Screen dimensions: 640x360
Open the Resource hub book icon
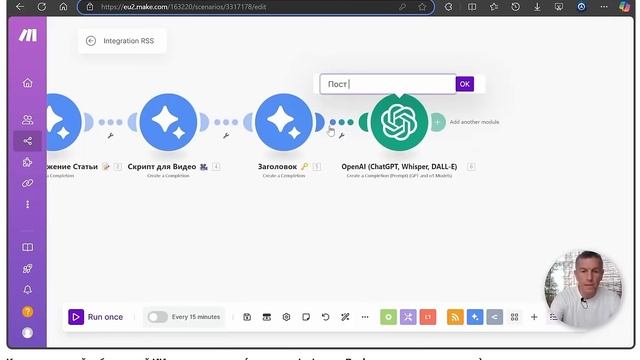pyautogui.click(x=27, y=247)
